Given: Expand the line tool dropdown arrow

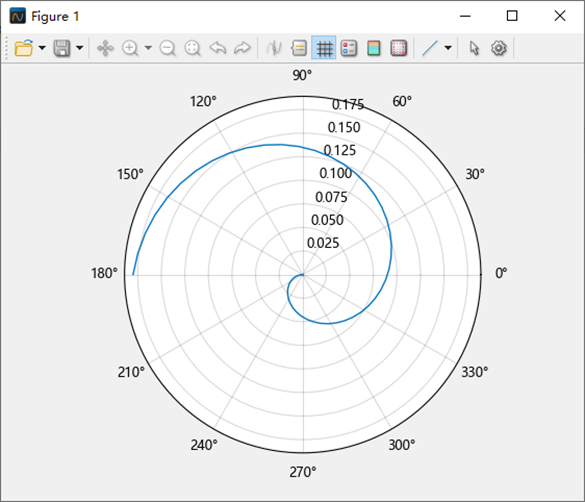Looking at the screenshot, I should (448, 48).
